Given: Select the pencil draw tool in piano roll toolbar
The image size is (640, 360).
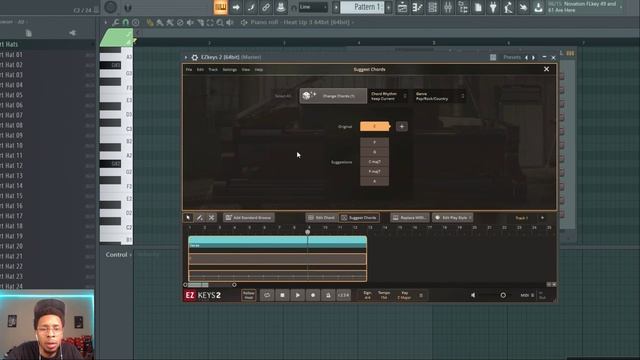Looking at the screenshot, I should pos(150,22).
